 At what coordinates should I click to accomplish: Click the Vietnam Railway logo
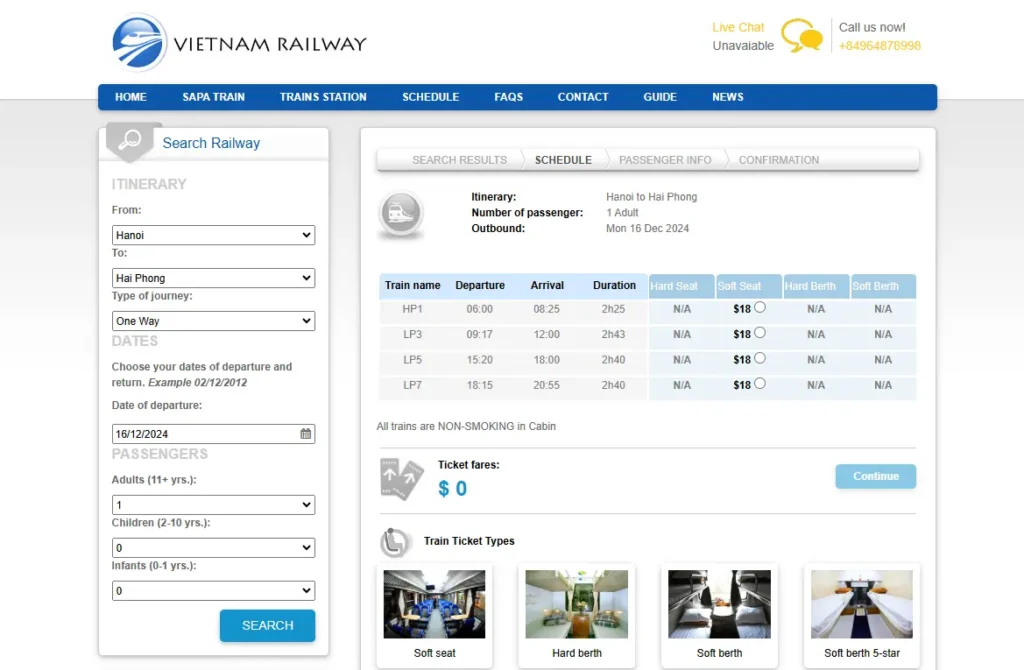pos(239,43)
